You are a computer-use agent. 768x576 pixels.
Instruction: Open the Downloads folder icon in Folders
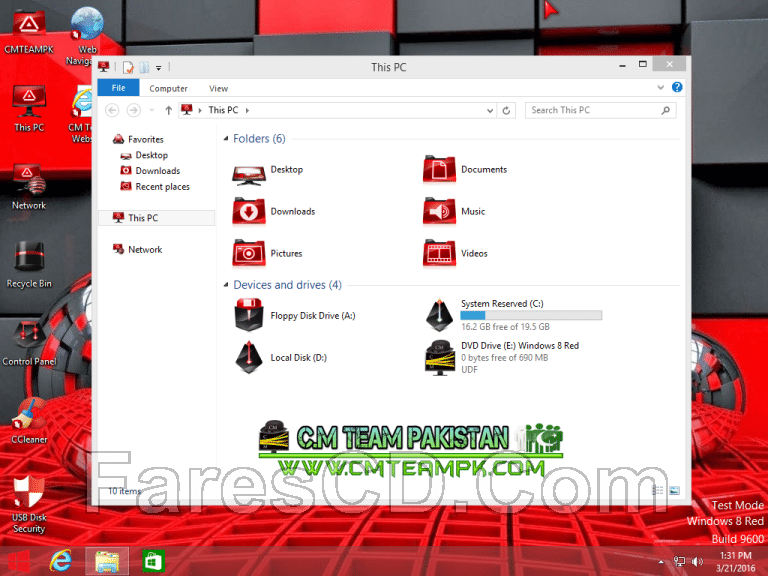pyautogui.click(x=249, y=212)
